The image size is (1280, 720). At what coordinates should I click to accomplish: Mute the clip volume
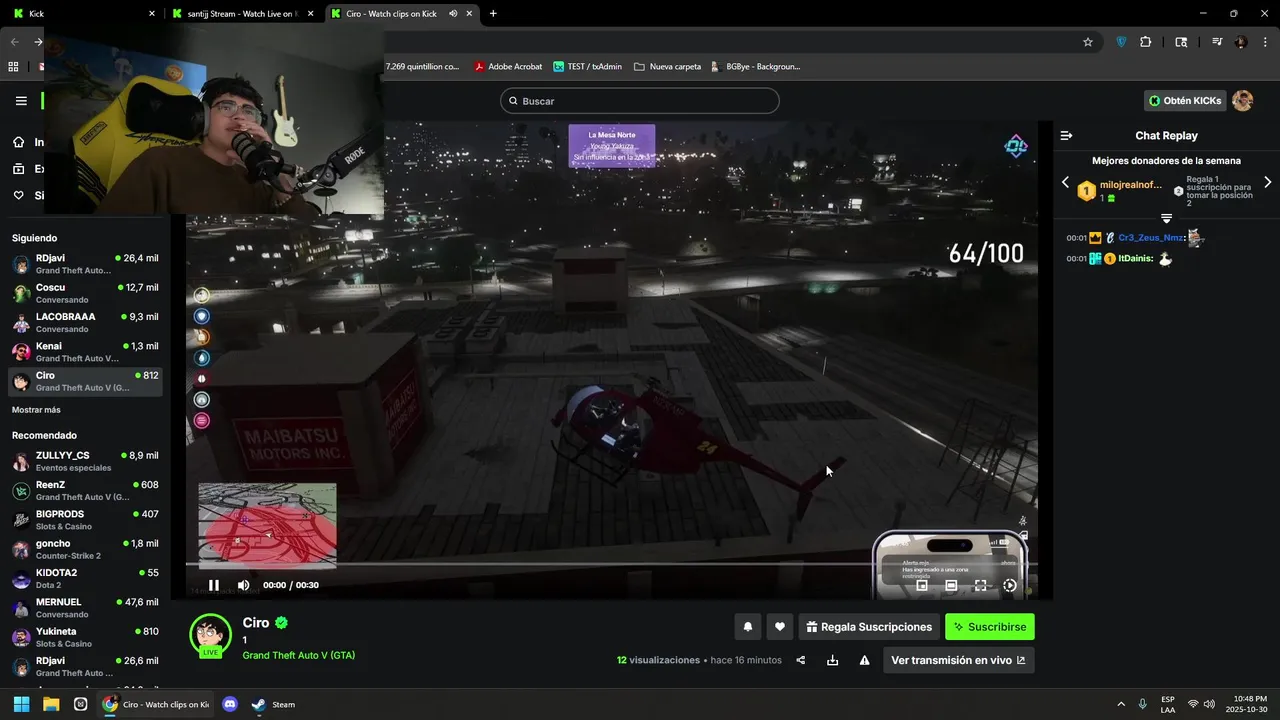[x=243, y=585]
